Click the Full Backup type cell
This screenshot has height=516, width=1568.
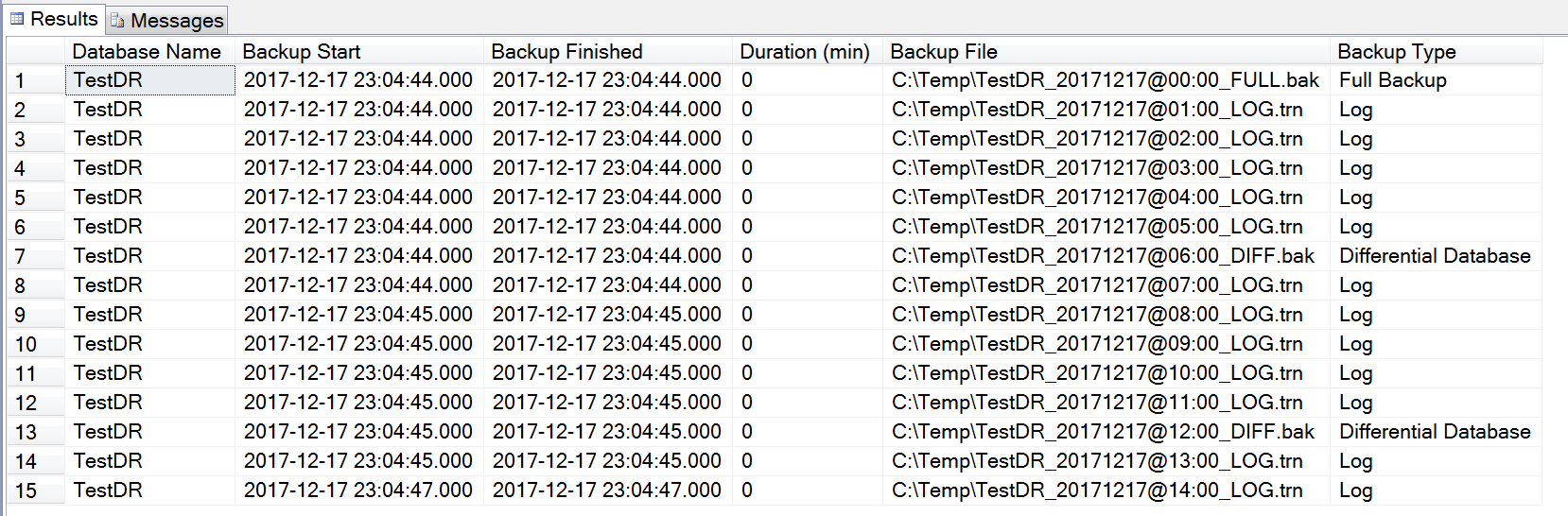(1393, 80)
